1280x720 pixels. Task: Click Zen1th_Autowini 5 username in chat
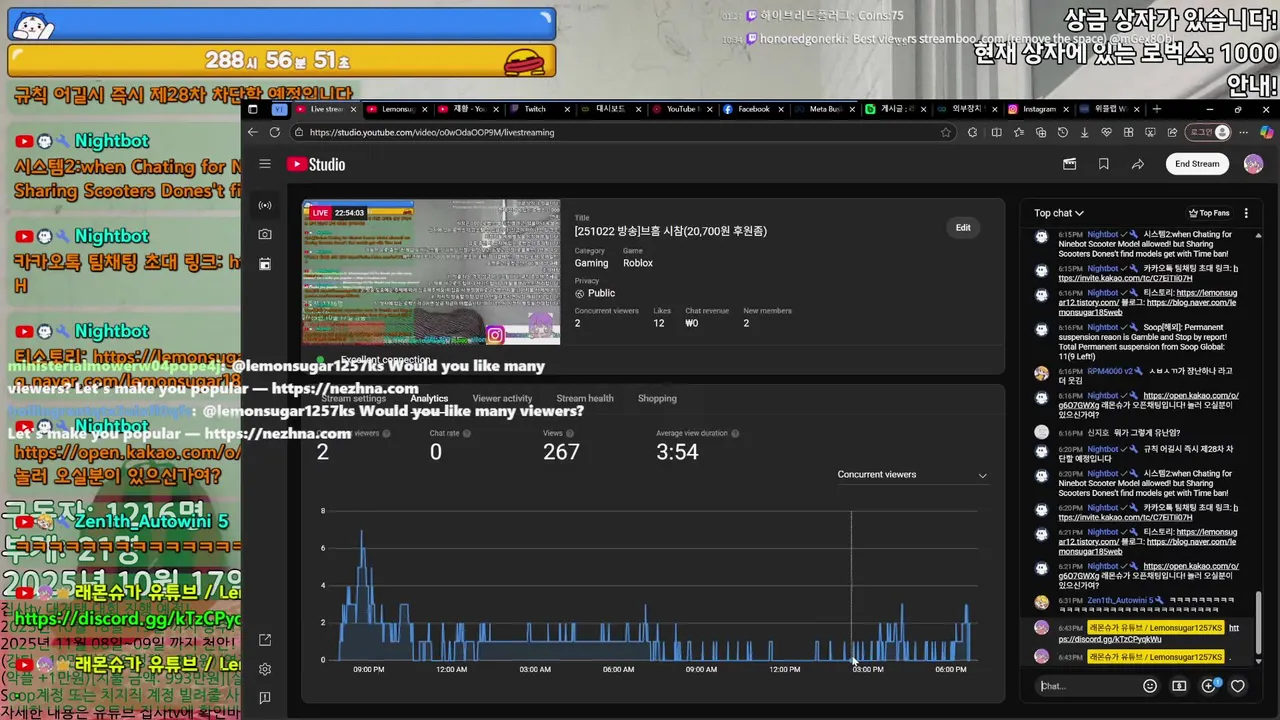1120,600
